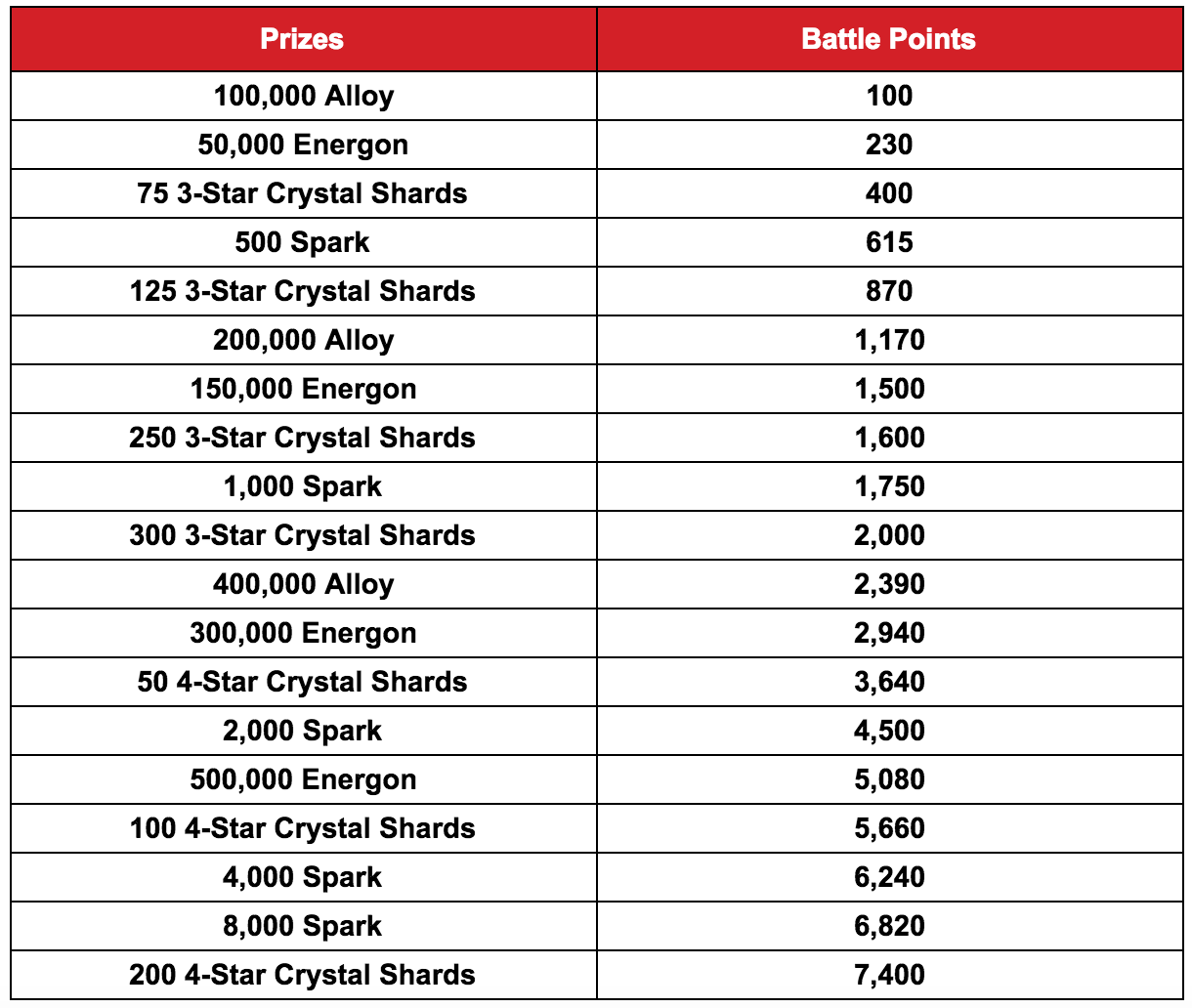Image resolution: width=1192 pixels, height=1008 pixels.
Task: Click the 75 3-Star Crystal Shards cell
Action: 303,193
